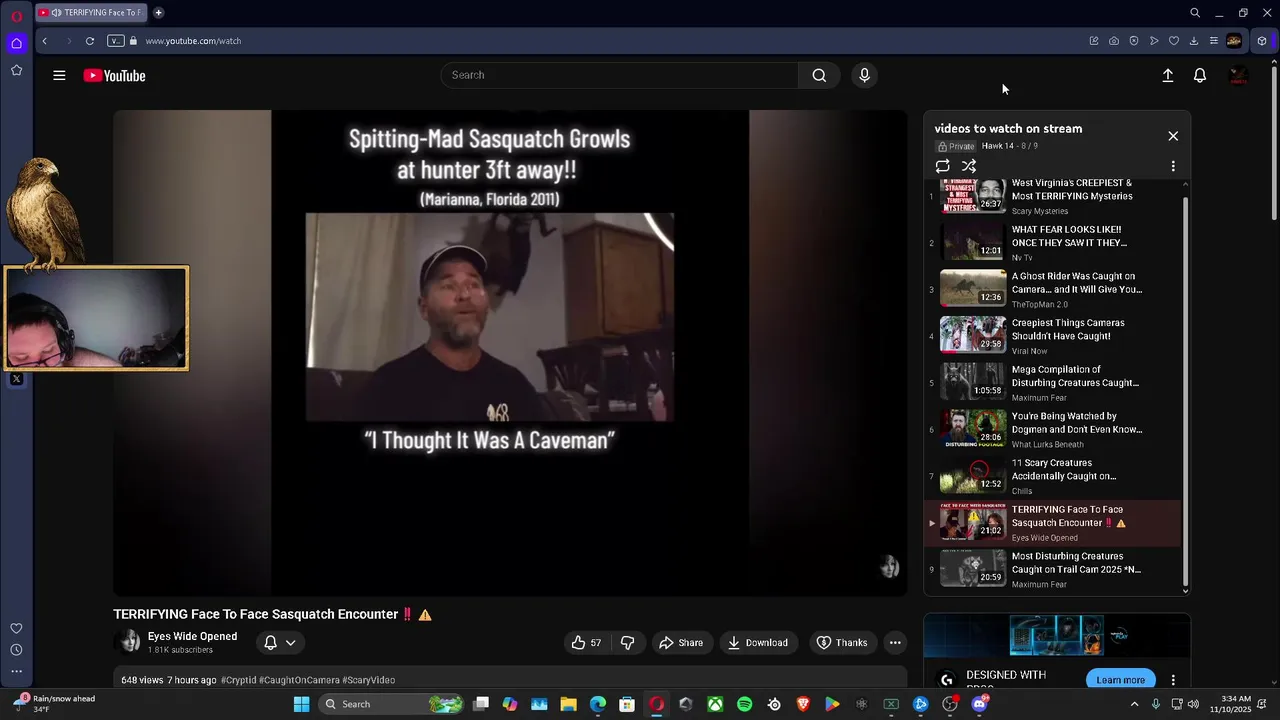Open YouTube notifications bell
Image resolution: width=1280 pixels, height=720 pixels.
1200,75
